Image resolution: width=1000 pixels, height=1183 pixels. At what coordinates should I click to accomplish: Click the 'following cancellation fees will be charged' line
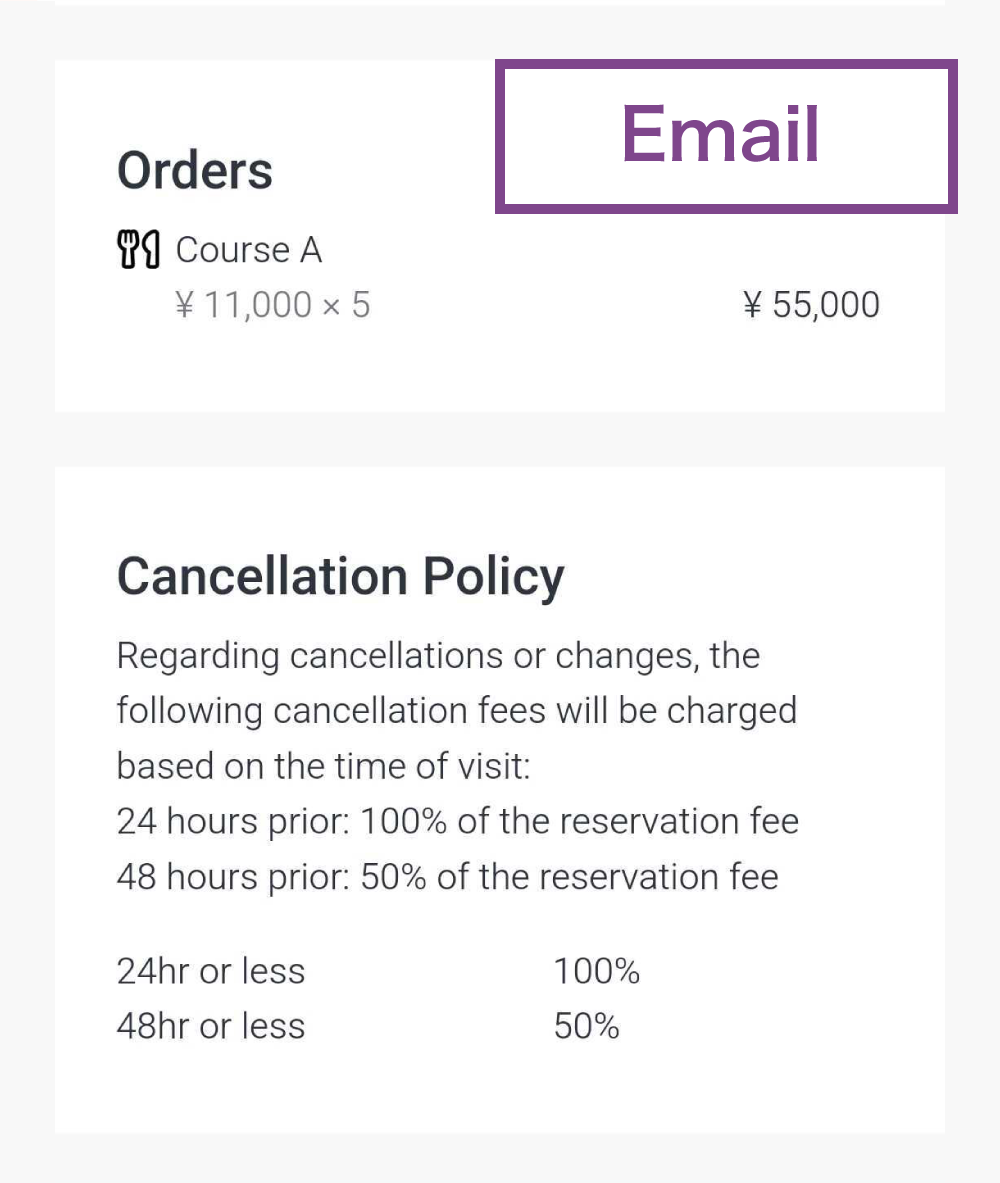pos(456,711)
